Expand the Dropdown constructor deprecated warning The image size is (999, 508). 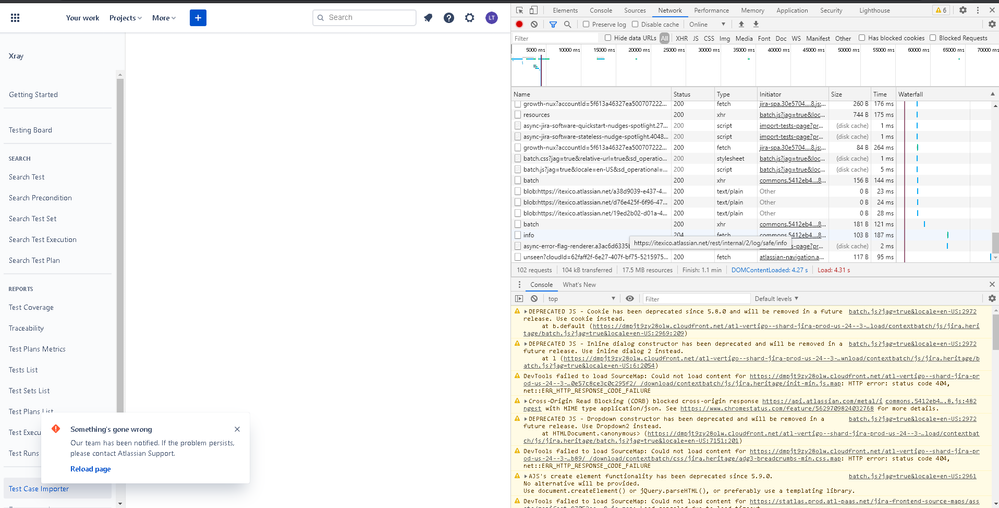tap(526, 419)
